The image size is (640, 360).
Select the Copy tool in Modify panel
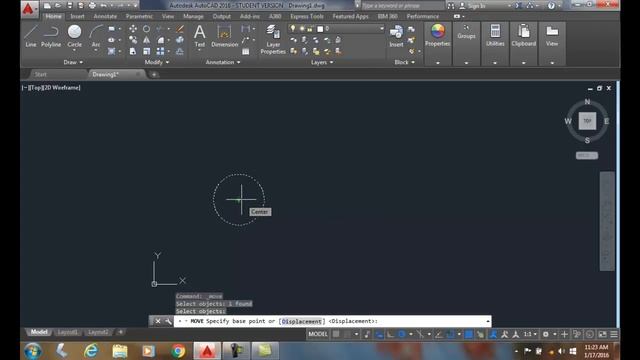click(133, 40)
